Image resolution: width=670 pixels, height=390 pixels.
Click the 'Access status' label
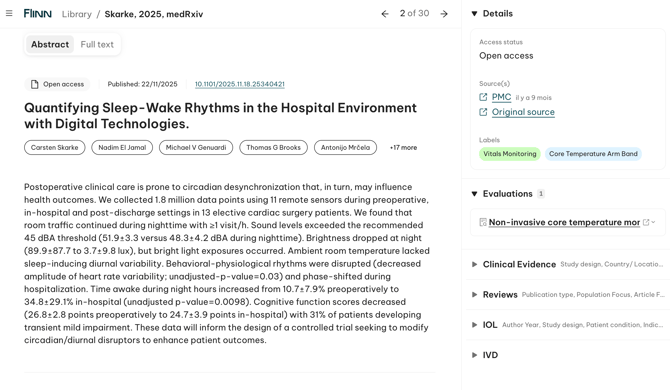coord(501,42)
